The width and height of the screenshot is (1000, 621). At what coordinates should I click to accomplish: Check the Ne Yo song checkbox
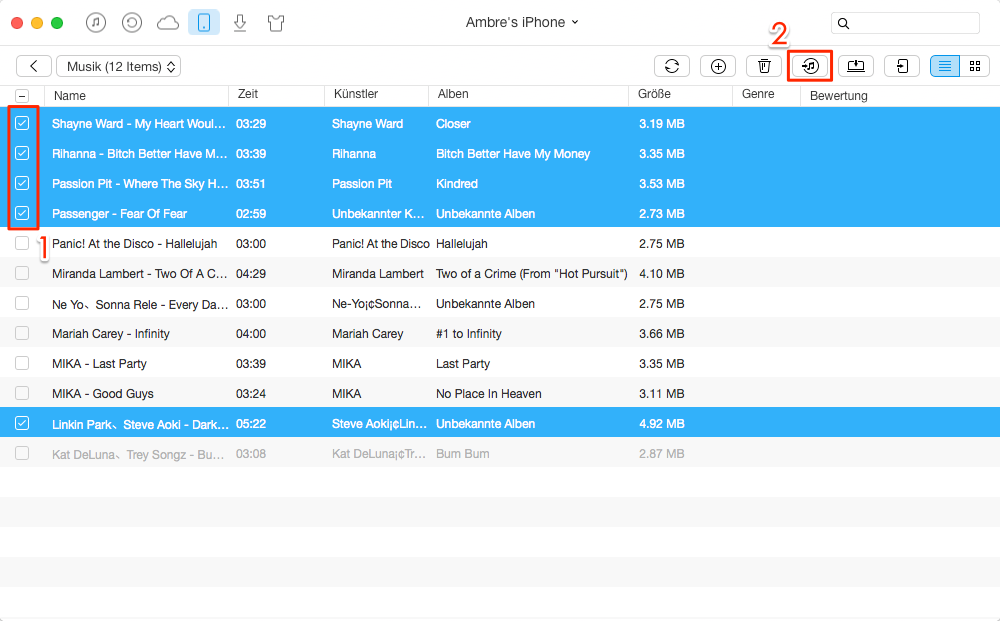pos(22,303)
